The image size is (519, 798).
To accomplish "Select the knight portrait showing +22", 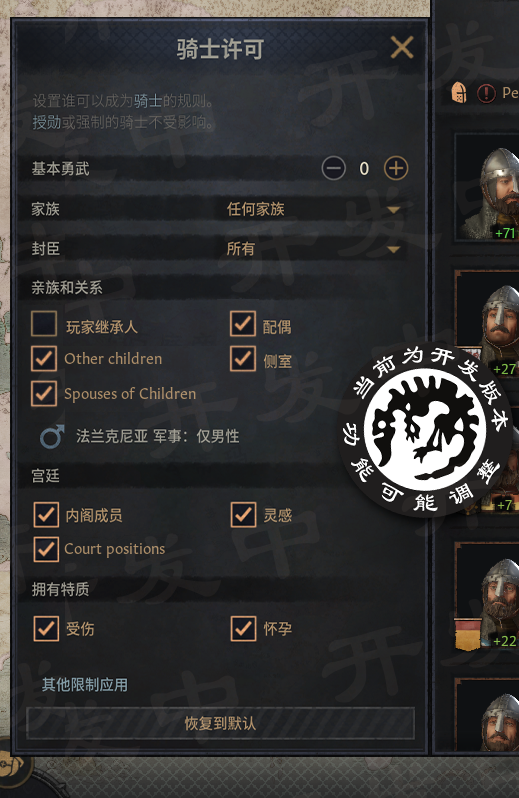I will pos(487,596).
